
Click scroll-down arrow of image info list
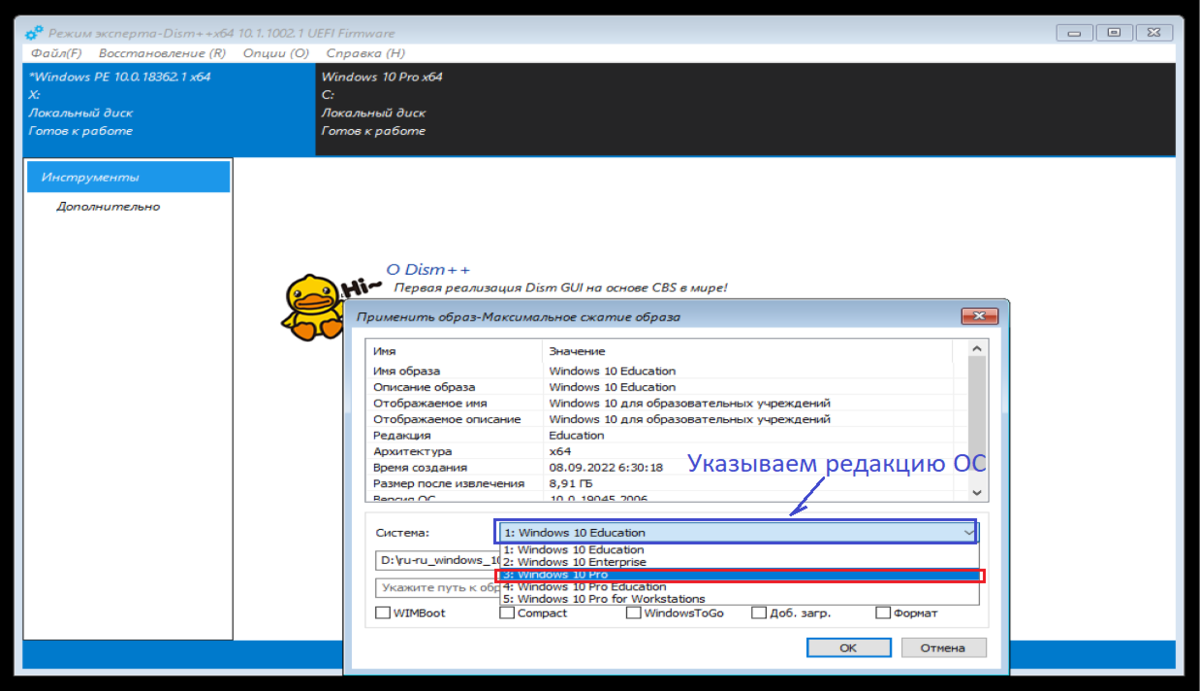pos(977,492)
